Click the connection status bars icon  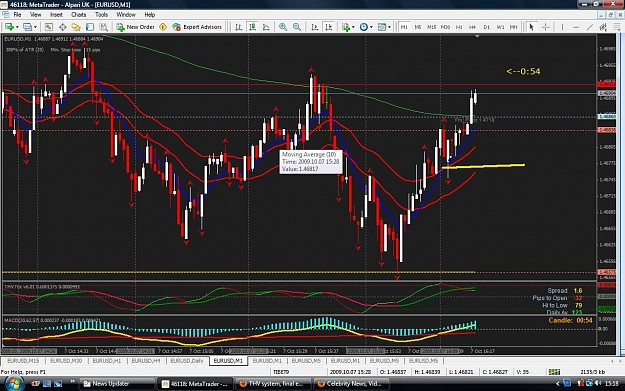click(554, 371)
